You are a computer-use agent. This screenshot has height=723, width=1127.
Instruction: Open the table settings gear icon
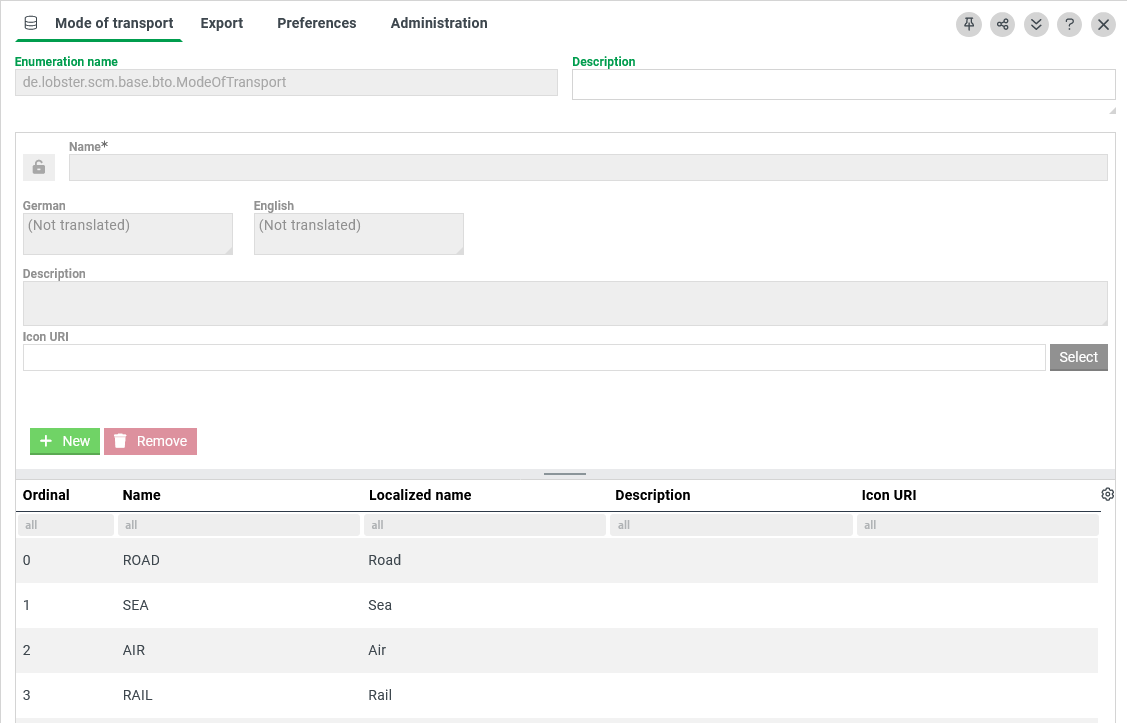click(1107, 494)
